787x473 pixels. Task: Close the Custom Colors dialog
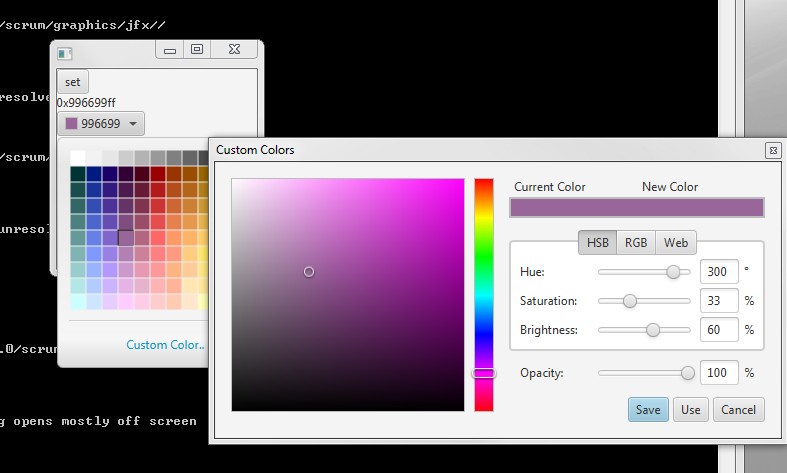coord(772,150)
